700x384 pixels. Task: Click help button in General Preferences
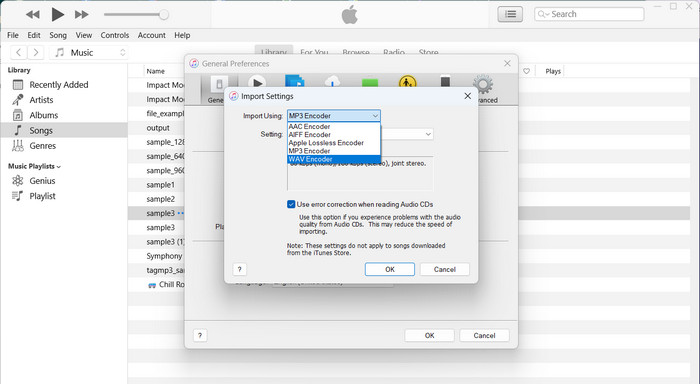click(x=200, y=335)
